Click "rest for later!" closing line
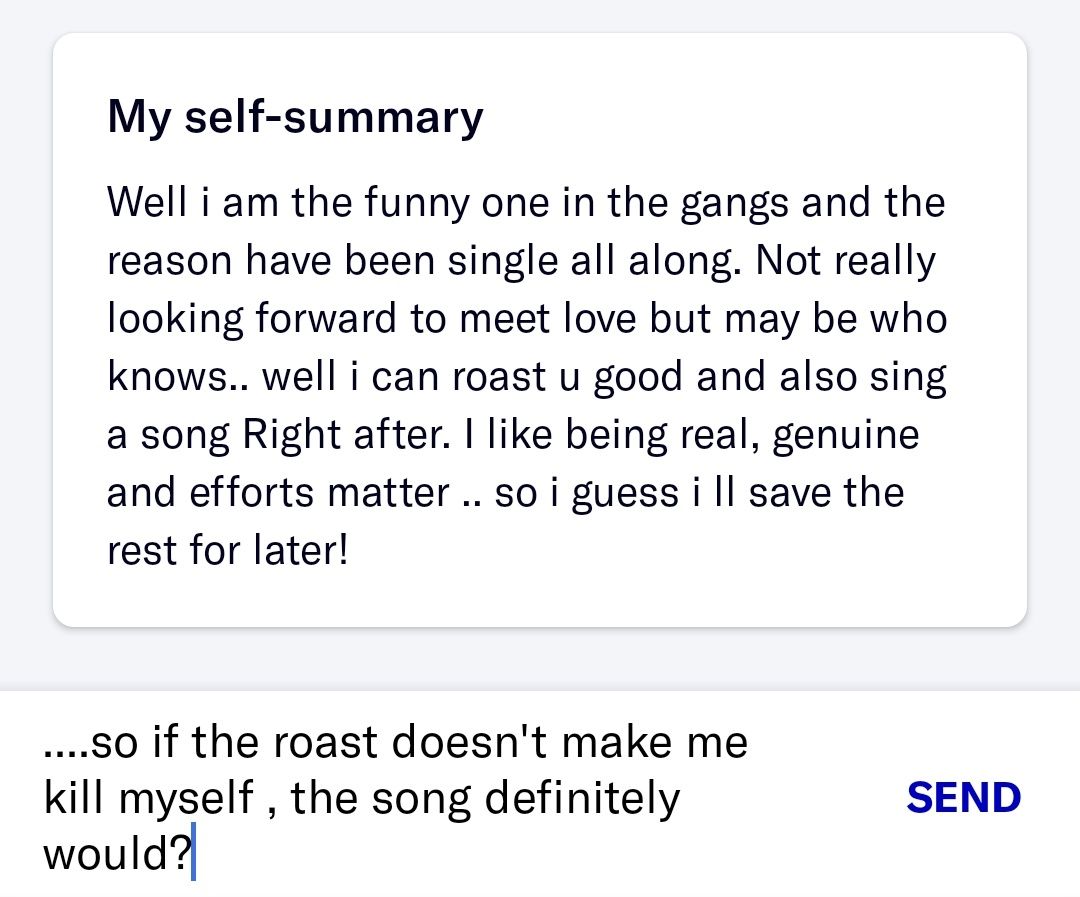 (x=227, y=551)
